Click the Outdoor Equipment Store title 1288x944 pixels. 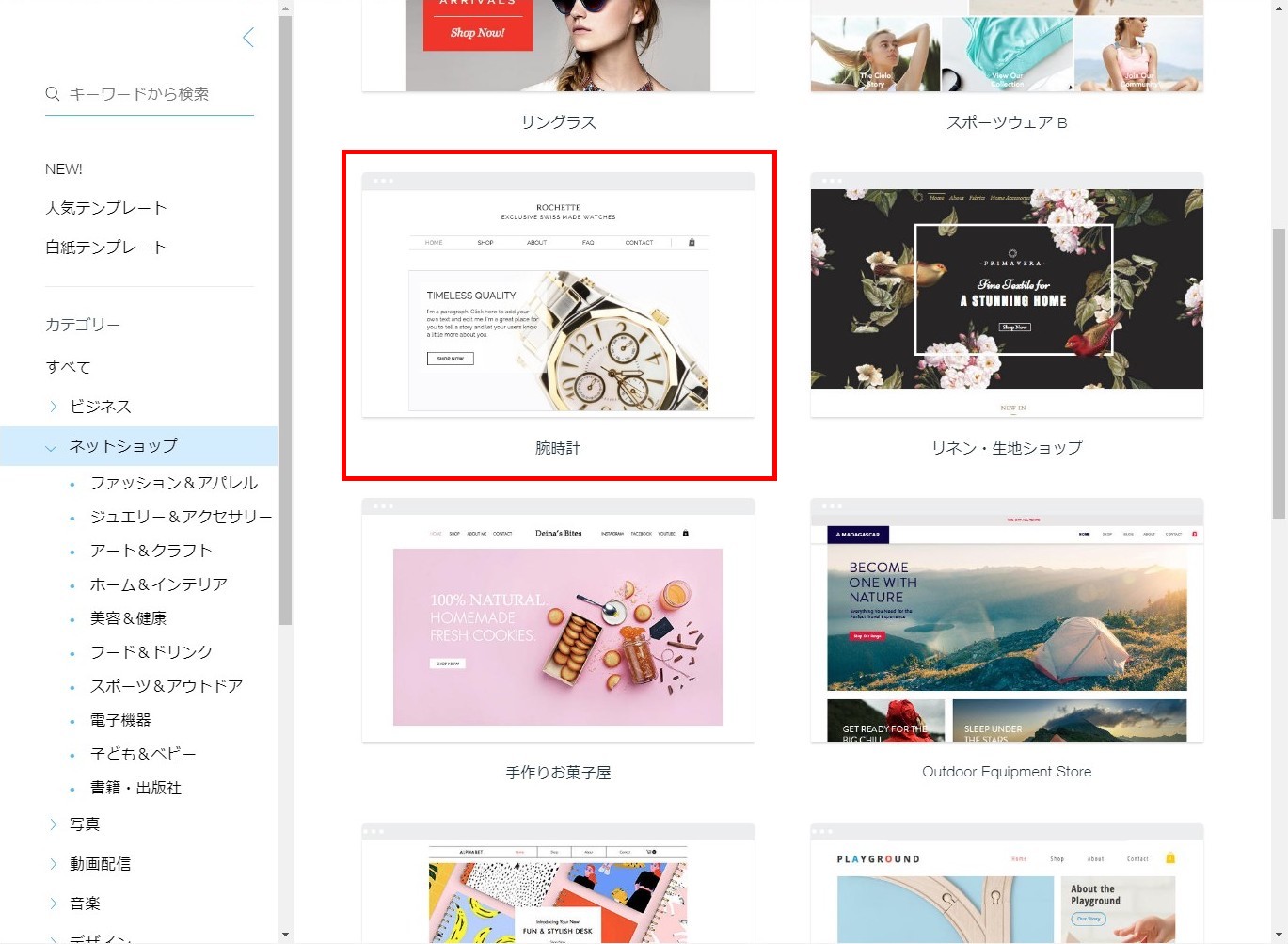point(1007,772)
